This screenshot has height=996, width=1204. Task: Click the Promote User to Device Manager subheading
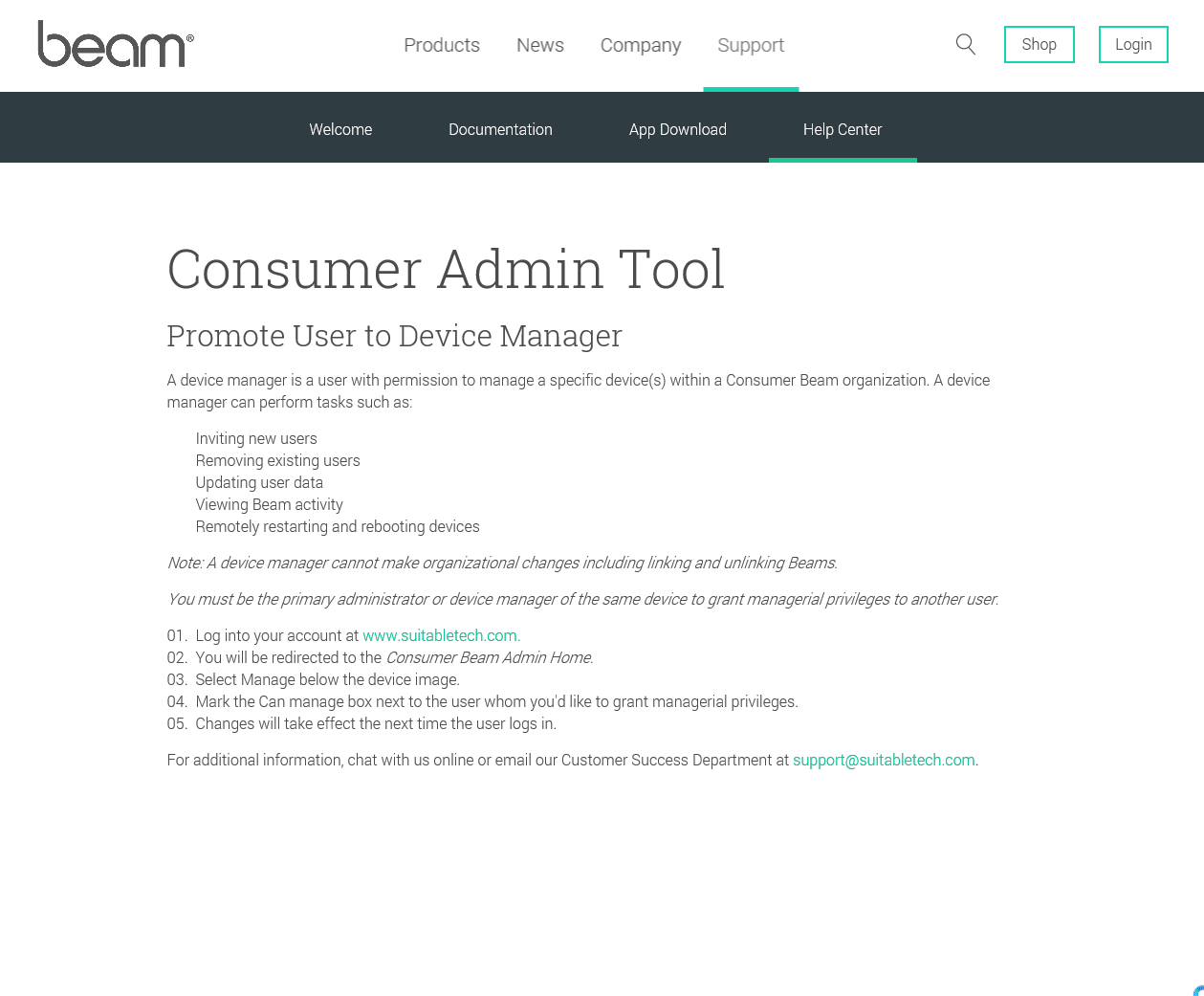point(394,336)
